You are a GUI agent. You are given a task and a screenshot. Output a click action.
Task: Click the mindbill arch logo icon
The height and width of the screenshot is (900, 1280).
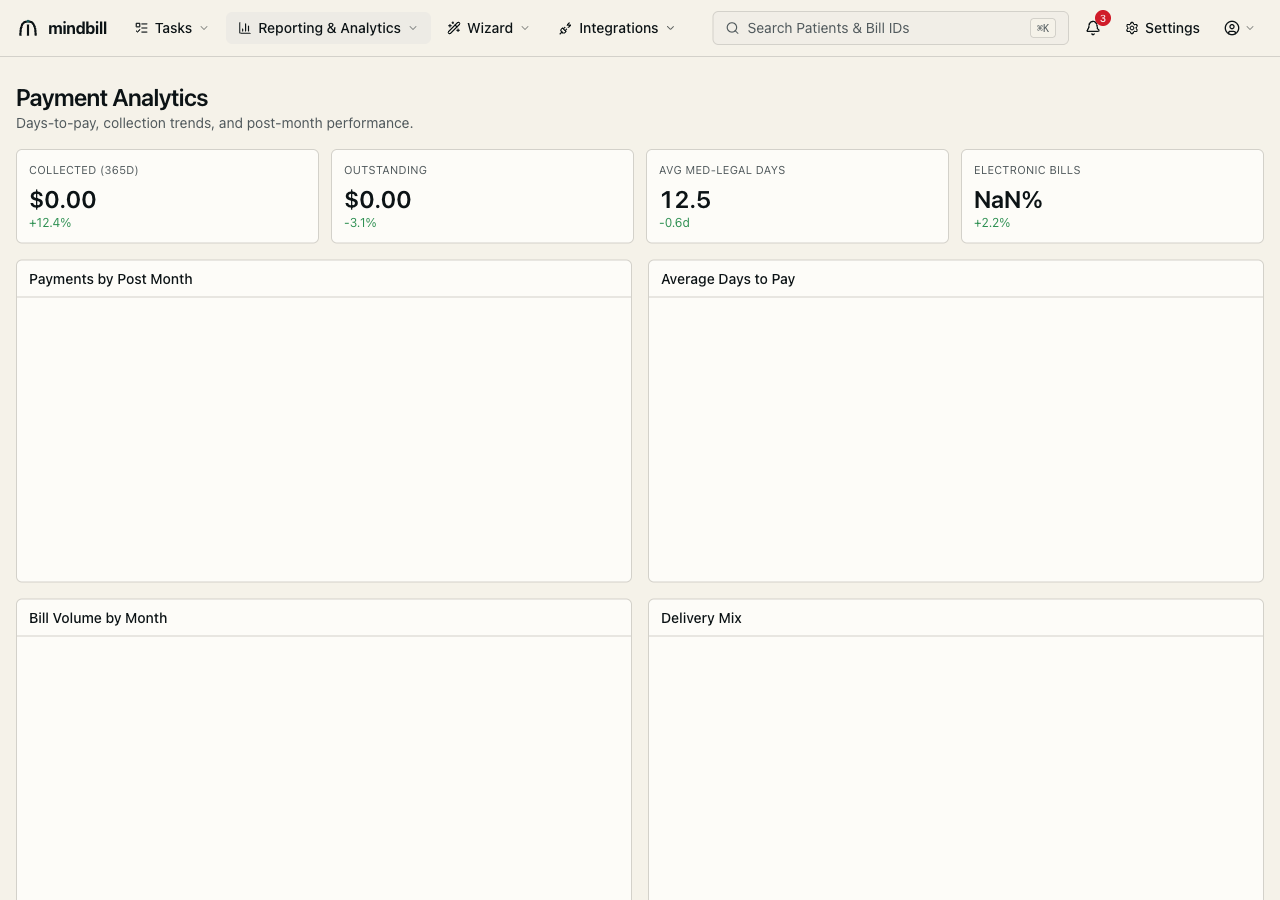[28, 28]
